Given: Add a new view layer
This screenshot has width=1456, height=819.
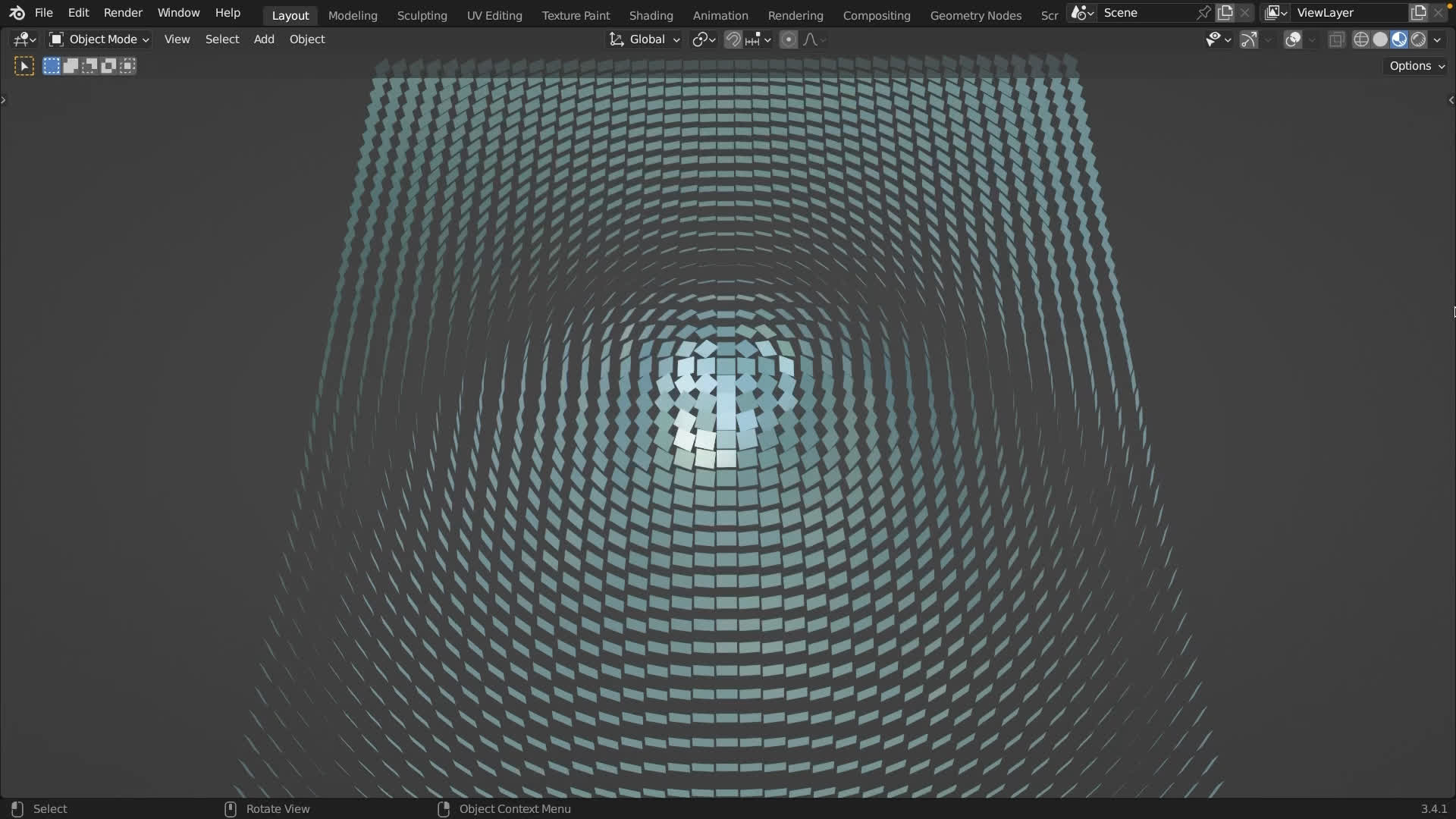Looking at the screenshot, I should (1418, 13).
